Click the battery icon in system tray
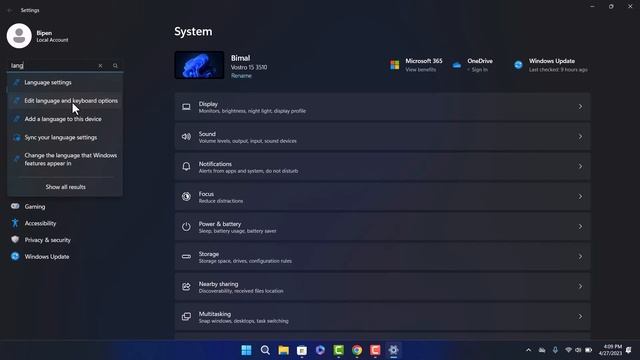The height and width of the screenshot is (360, 640). tap(589, 350)
